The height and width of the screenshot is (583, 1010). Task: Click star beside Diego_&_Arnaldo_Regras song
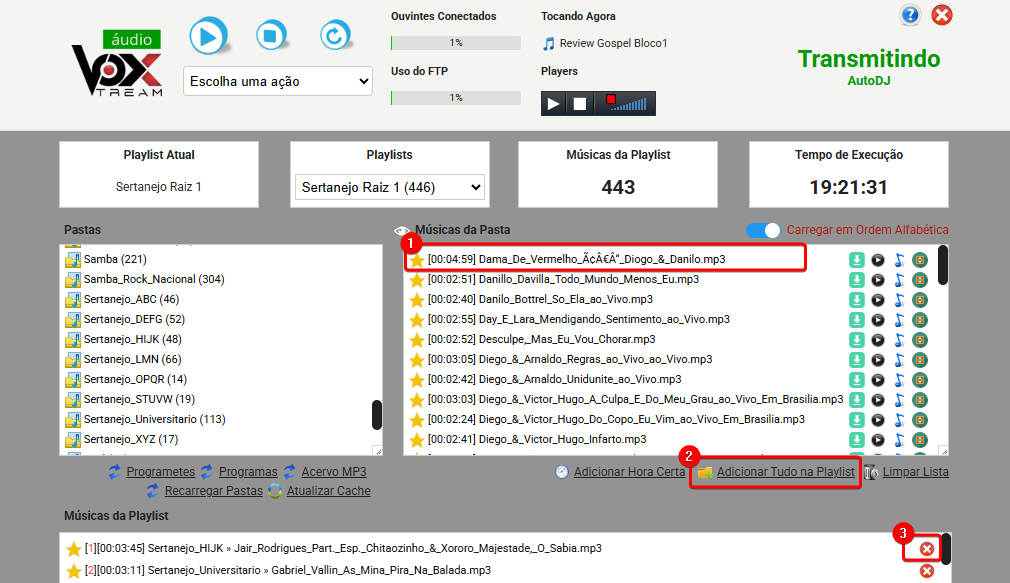pos(417,360)
